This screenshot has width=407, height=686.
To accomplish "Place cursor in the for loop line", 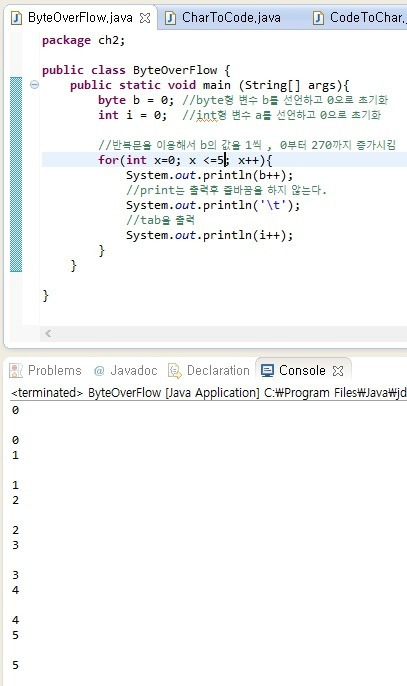I will tap(185, 160).
